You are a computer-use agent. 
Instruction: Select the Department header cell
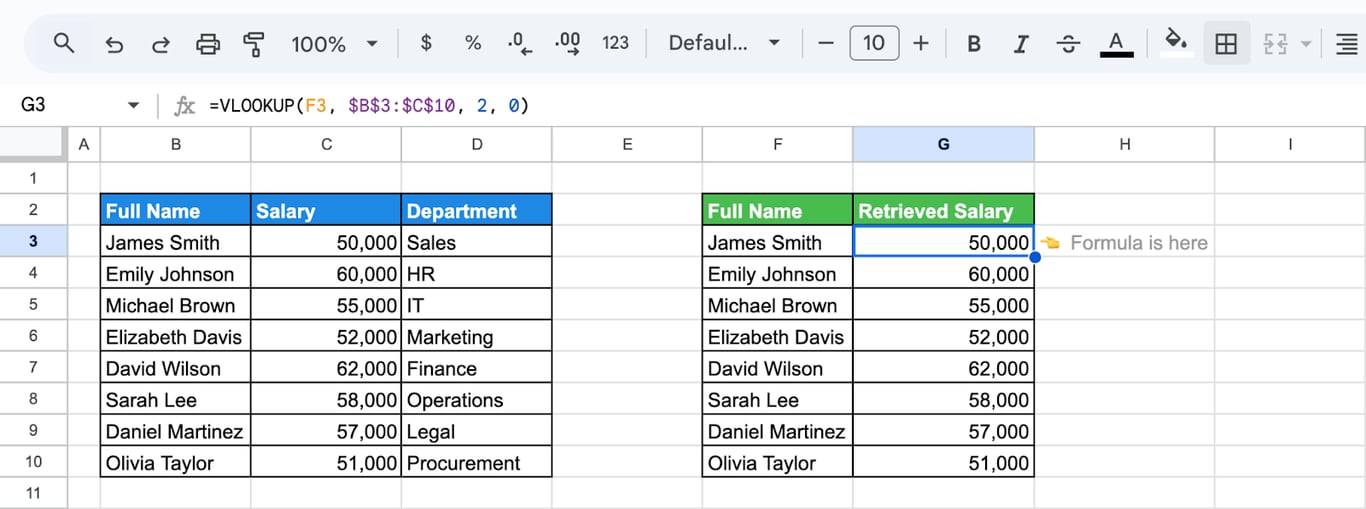pos(477,210)
